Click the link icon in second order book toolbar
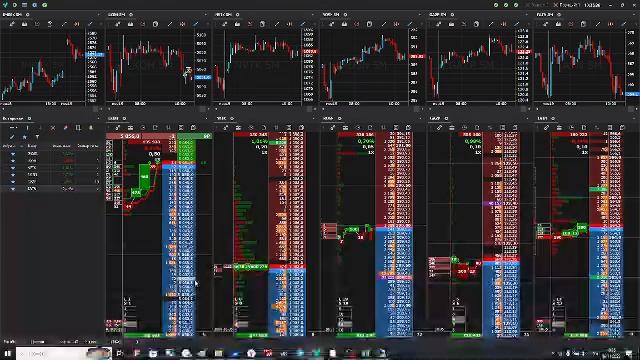This screenshot has height=360, width=640. 225,128
